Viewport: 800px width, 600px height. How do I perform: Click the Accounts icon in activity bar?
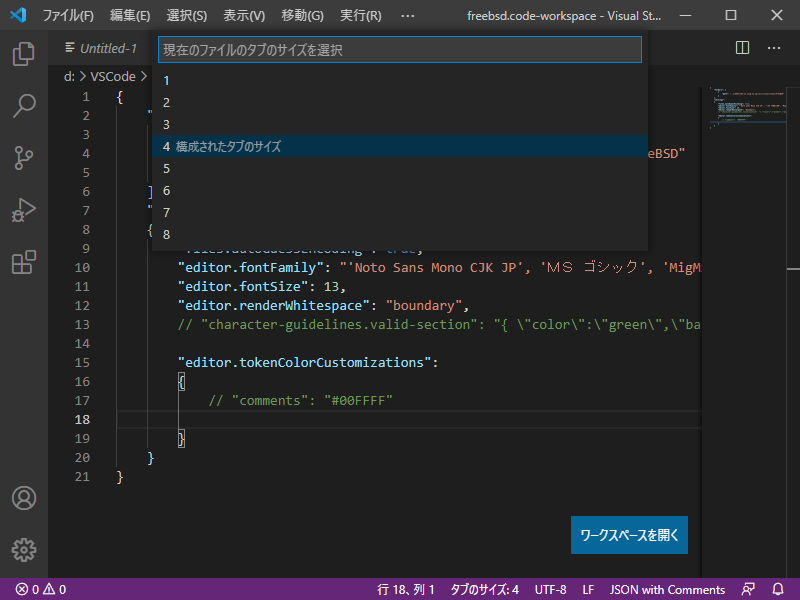pyautogui.click(x=24, y=498)
